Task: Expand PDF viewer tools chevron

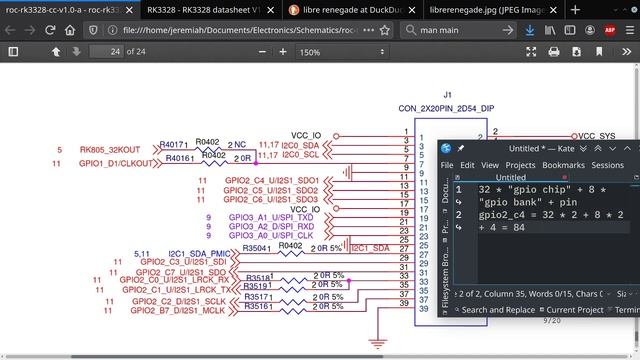Action: click(627, 52)
